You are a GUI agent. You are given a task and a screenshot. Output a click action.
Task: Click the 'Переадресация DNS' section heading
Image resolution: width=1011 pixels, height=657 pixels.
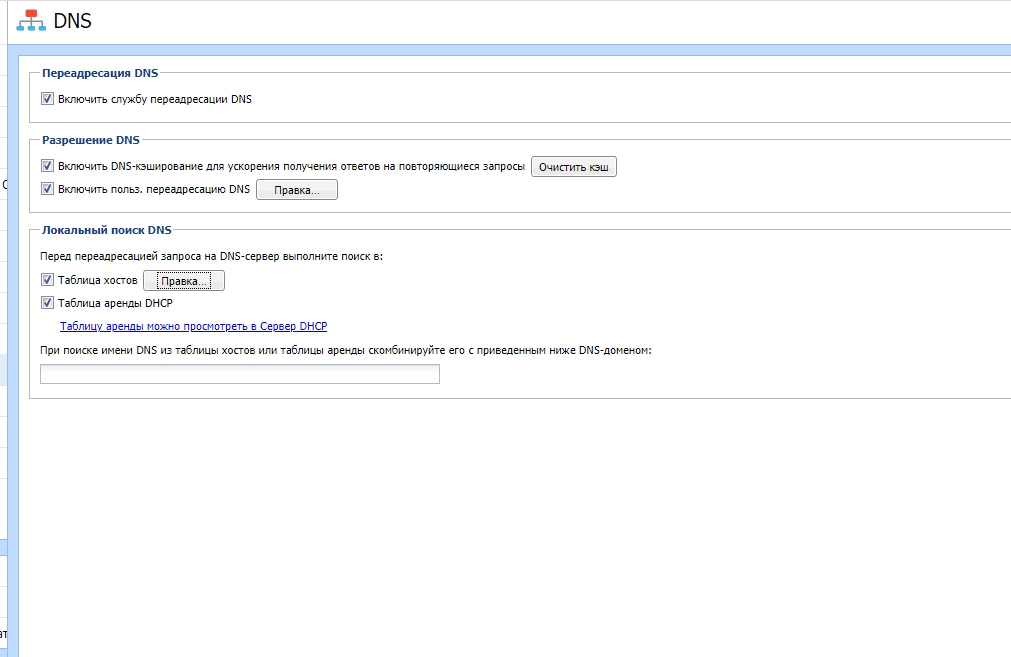click(x=100, y=73)
